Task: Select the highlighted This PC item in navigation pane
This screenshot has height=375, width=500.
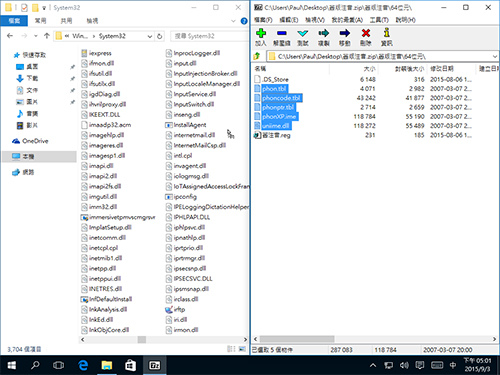Action: pos(39,157)
